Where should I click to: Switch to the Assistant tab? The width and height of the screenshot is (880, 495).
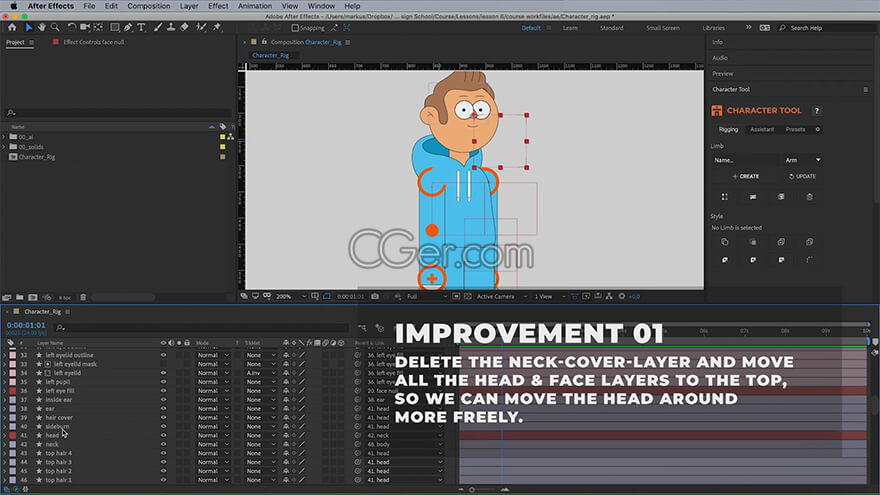[x=762, y=129]
